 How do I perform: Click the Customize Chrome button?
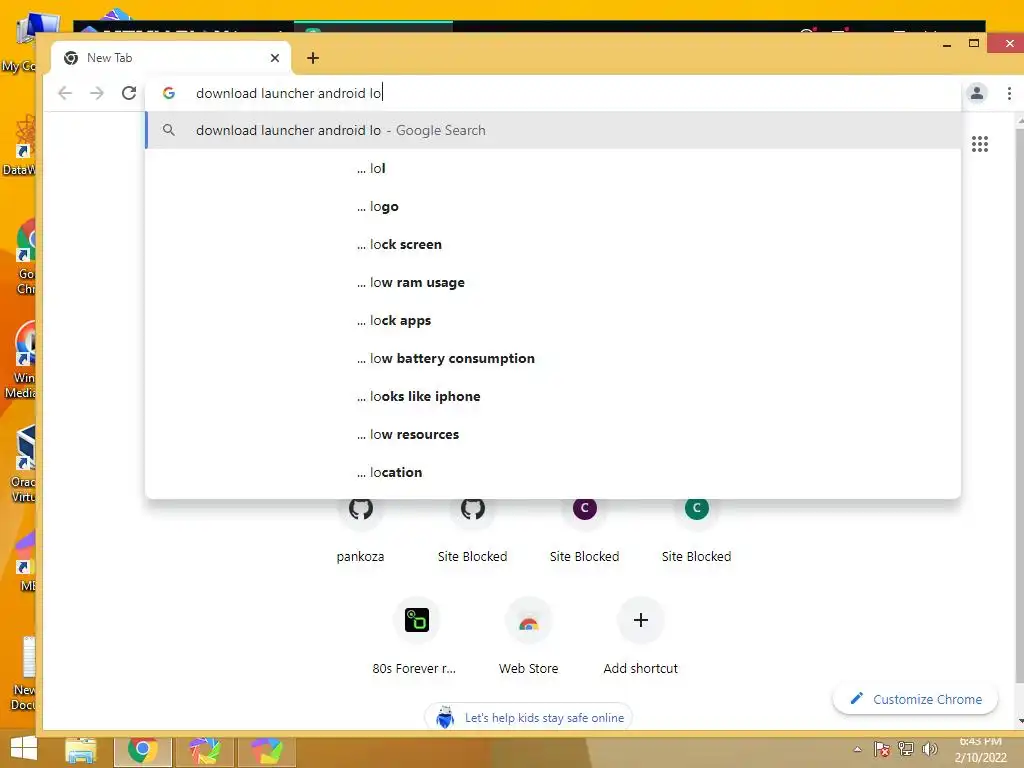916,699
